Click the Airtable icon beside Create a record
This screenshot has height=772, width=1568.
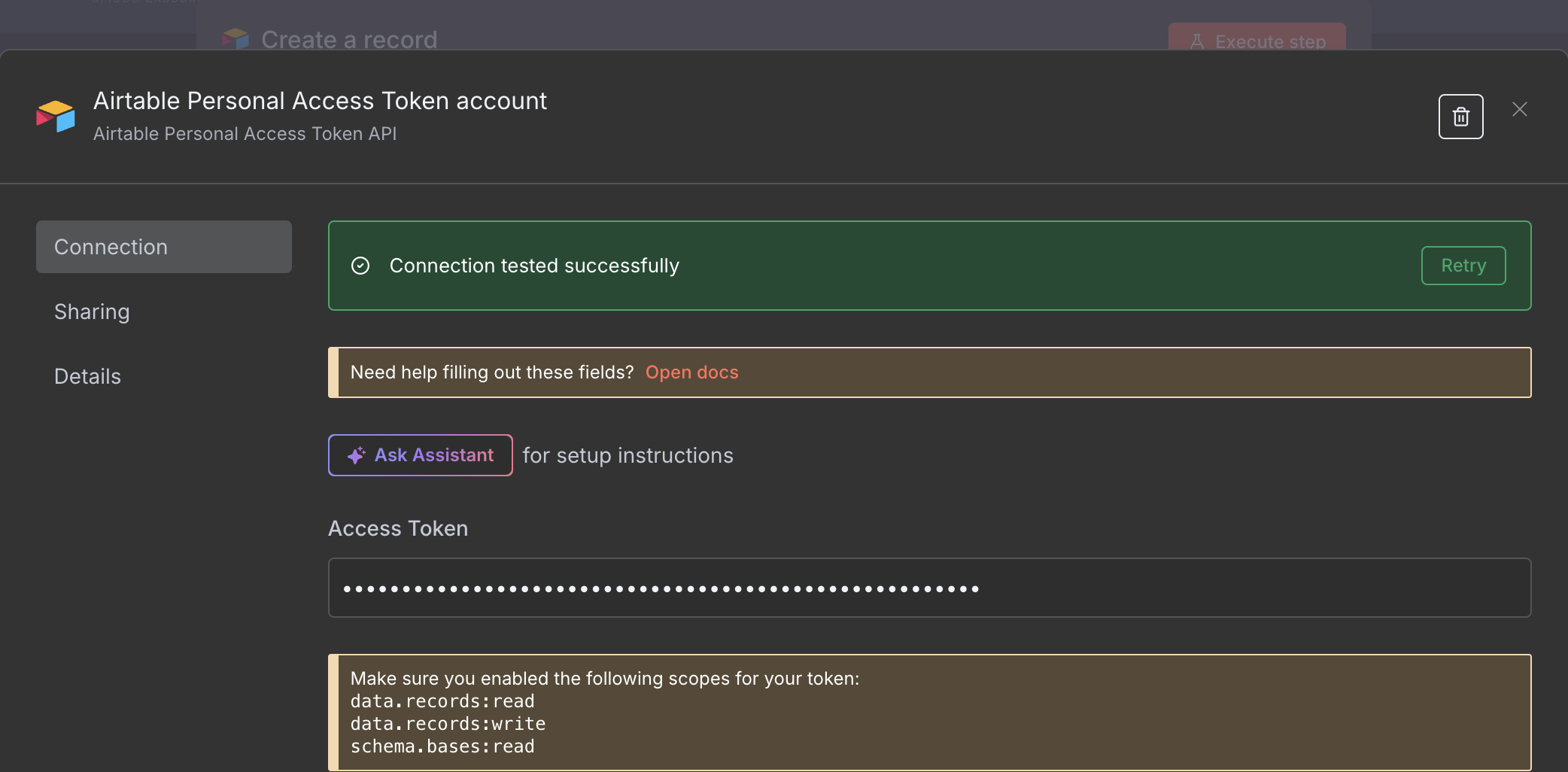pyautogui.click(x=236, y=38)
